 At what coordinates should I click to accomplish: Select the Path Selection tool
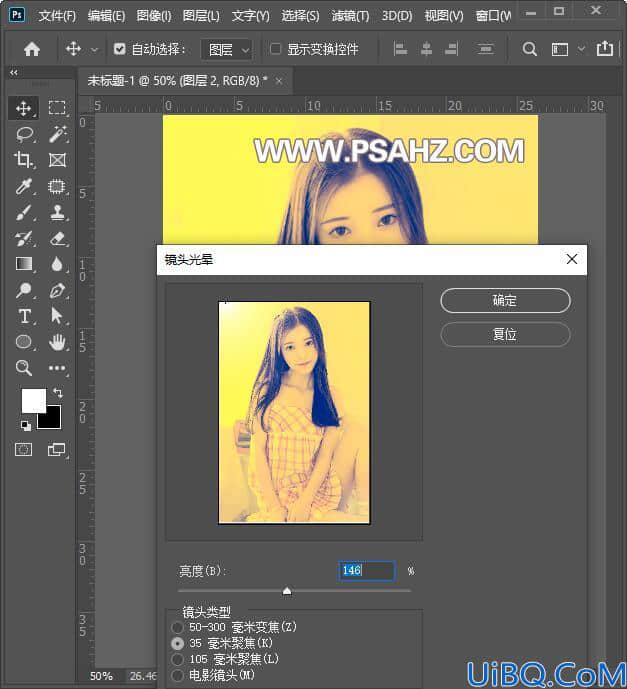click(x=57, y=316)
